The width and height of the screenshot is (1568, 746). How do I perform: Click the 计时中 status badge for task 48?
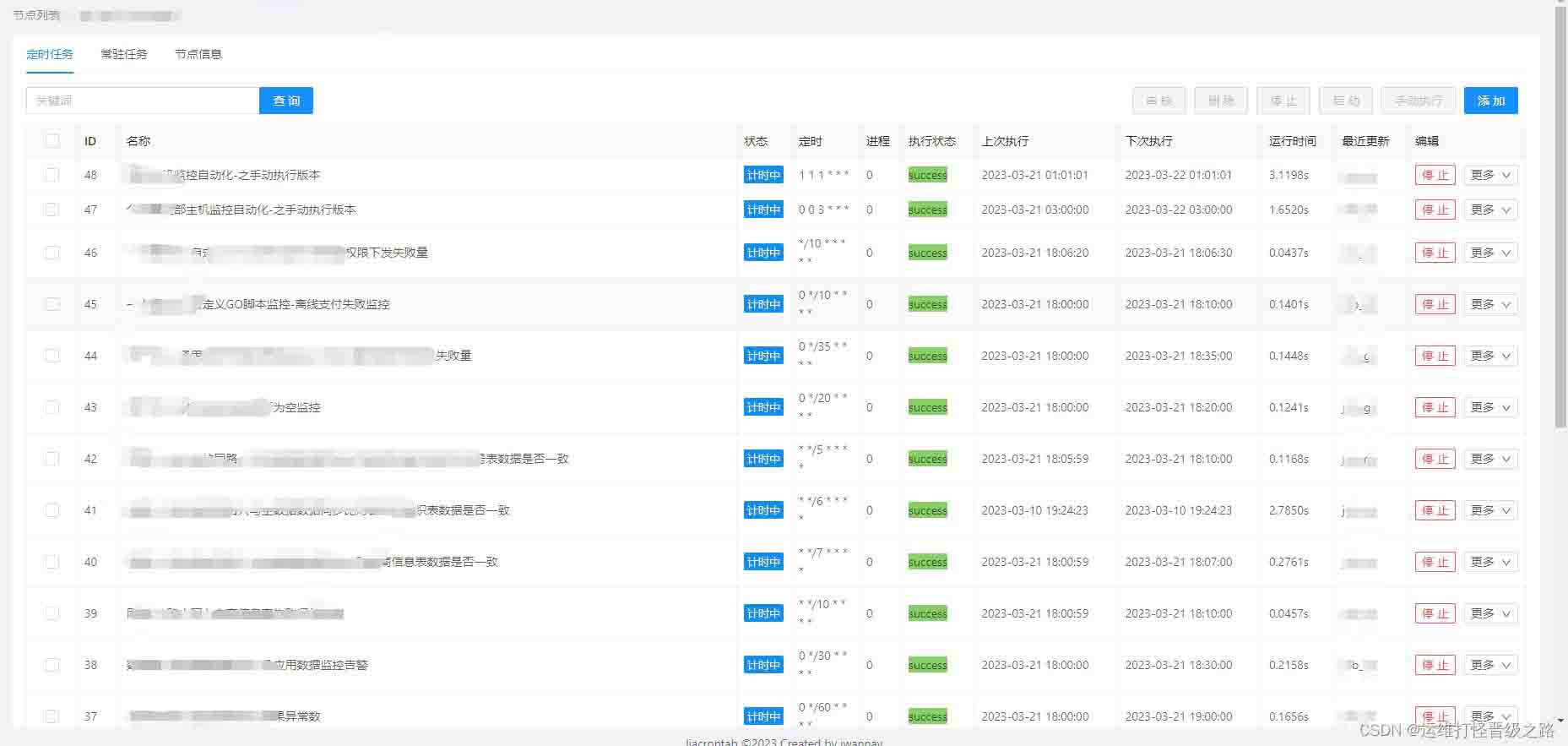pos(763,175)
